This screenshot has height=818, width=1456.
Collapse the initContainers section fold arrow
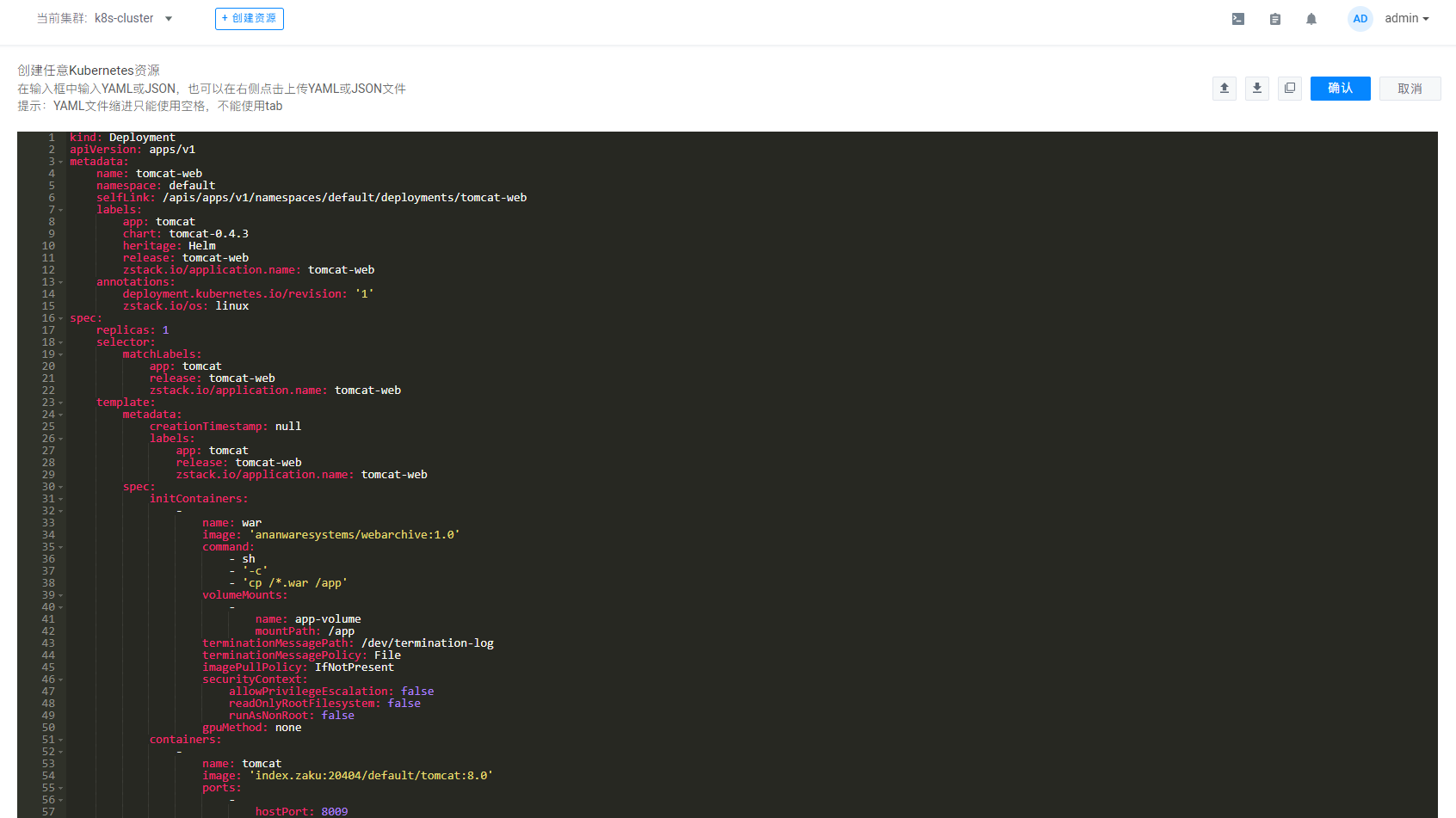59,498
